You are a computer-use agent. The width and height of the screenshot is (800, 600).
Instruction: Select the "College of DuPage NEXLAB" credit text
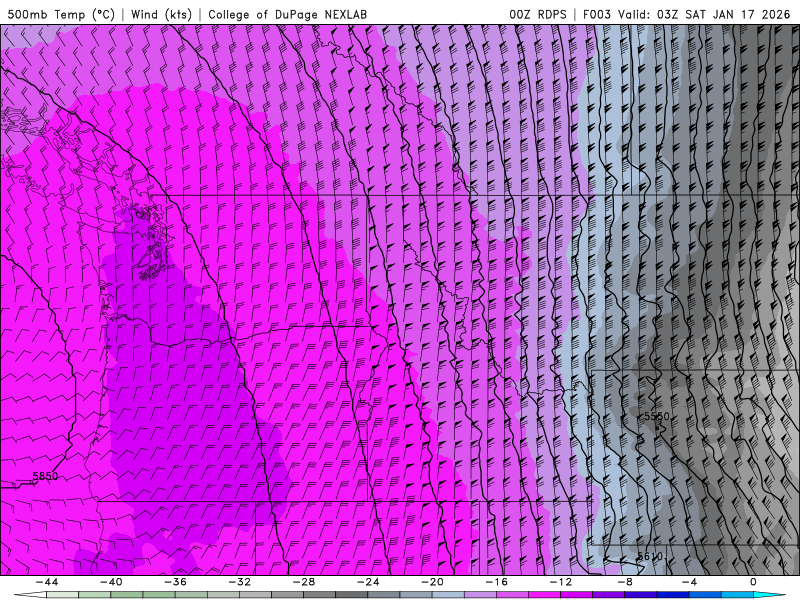click(x=287, y=14)
